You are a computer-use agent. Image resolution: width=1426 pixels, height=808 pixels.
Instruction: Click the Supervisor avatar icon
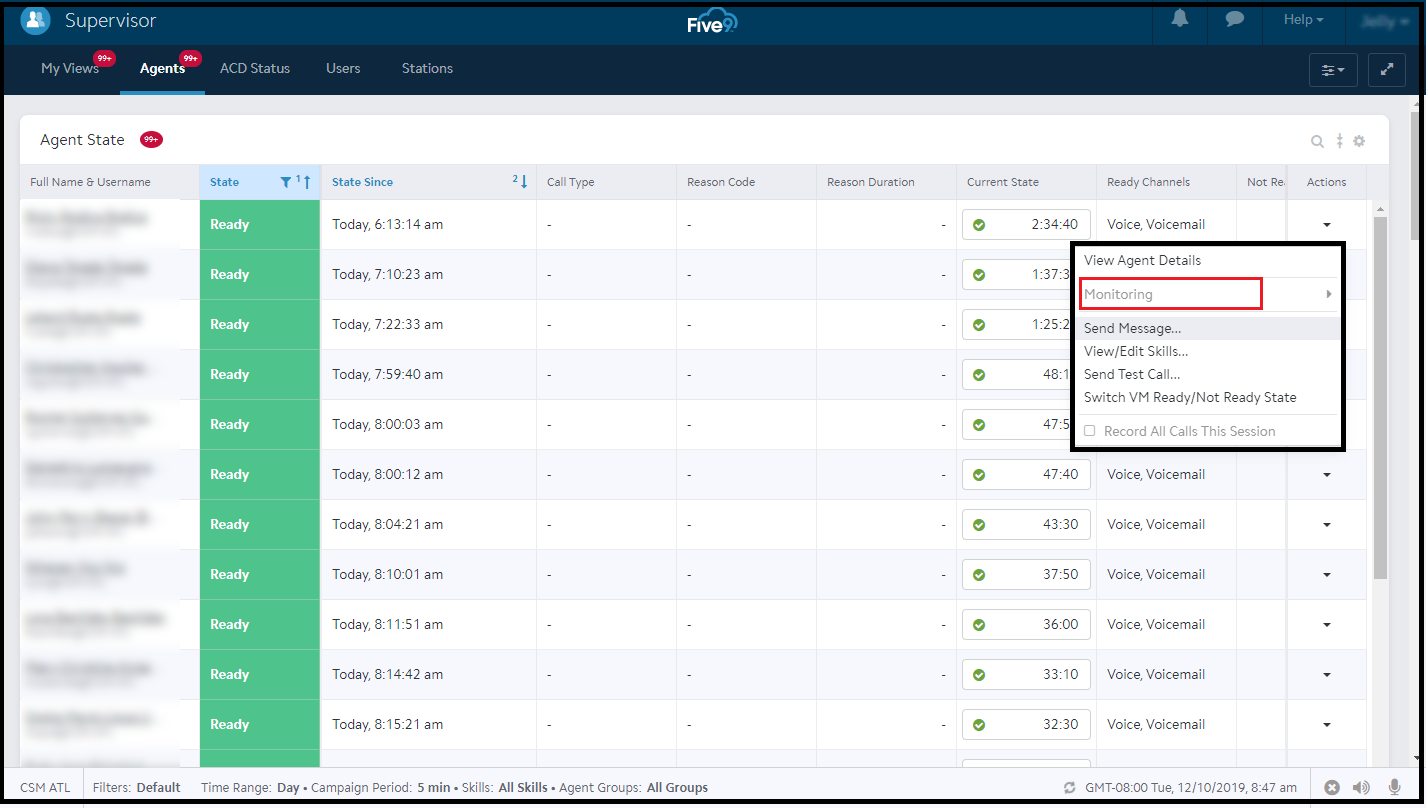tap(35, 19)
